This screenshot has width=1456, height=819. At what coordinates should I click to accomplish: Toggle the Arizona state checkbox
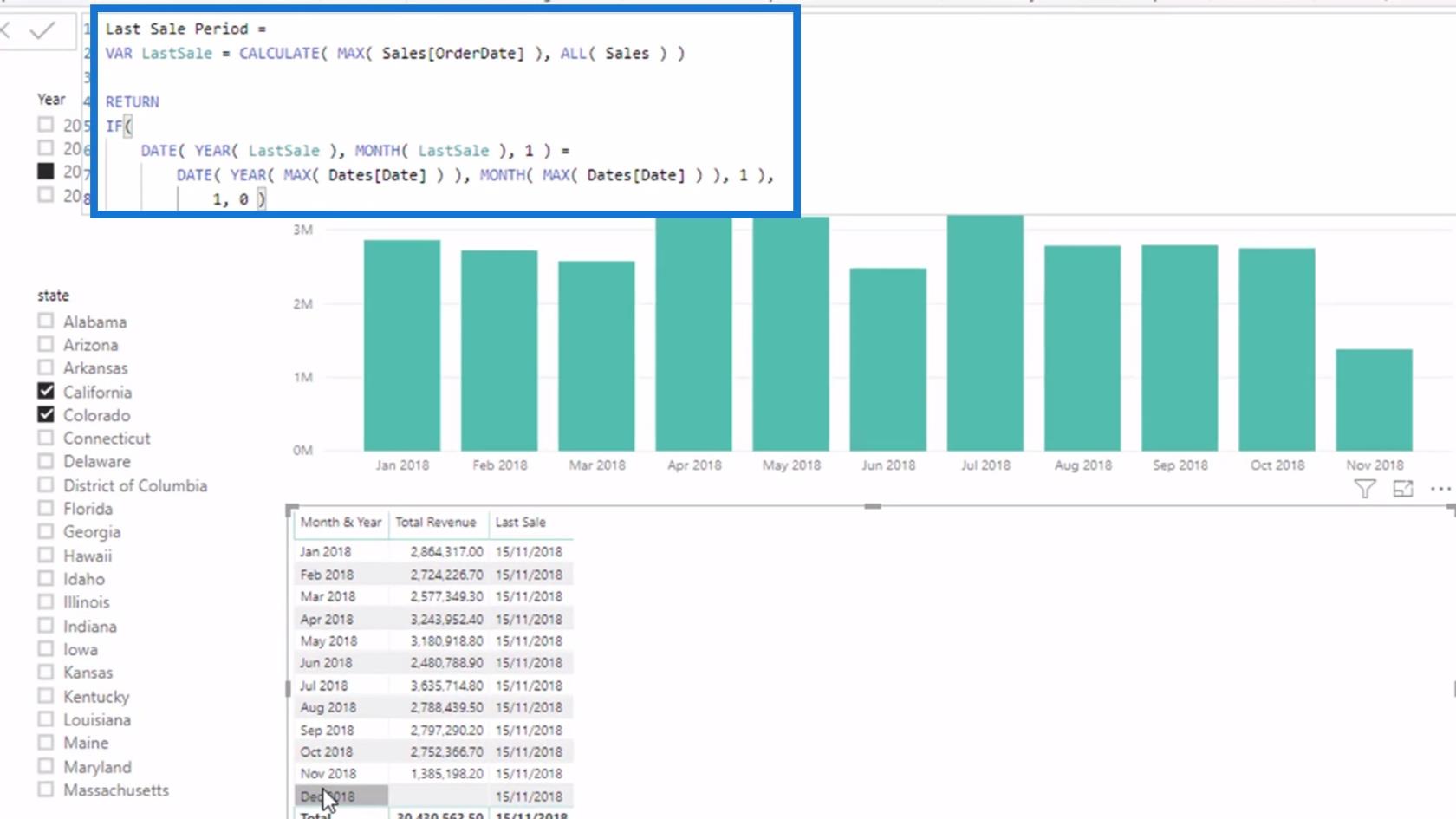click(46, 344)
